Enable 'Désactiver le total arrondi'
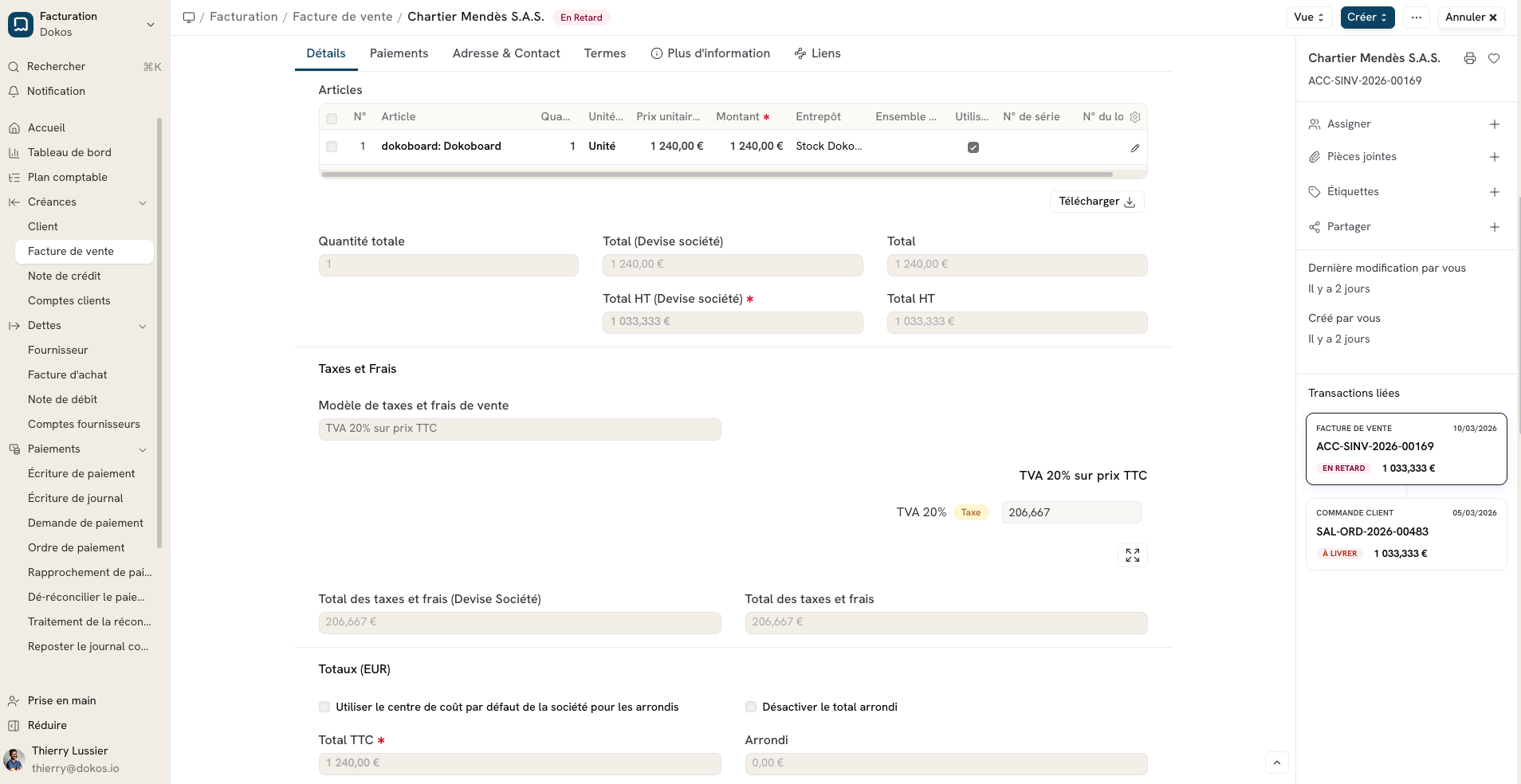This screenshot has height=784, width=1521. [750, 707]
